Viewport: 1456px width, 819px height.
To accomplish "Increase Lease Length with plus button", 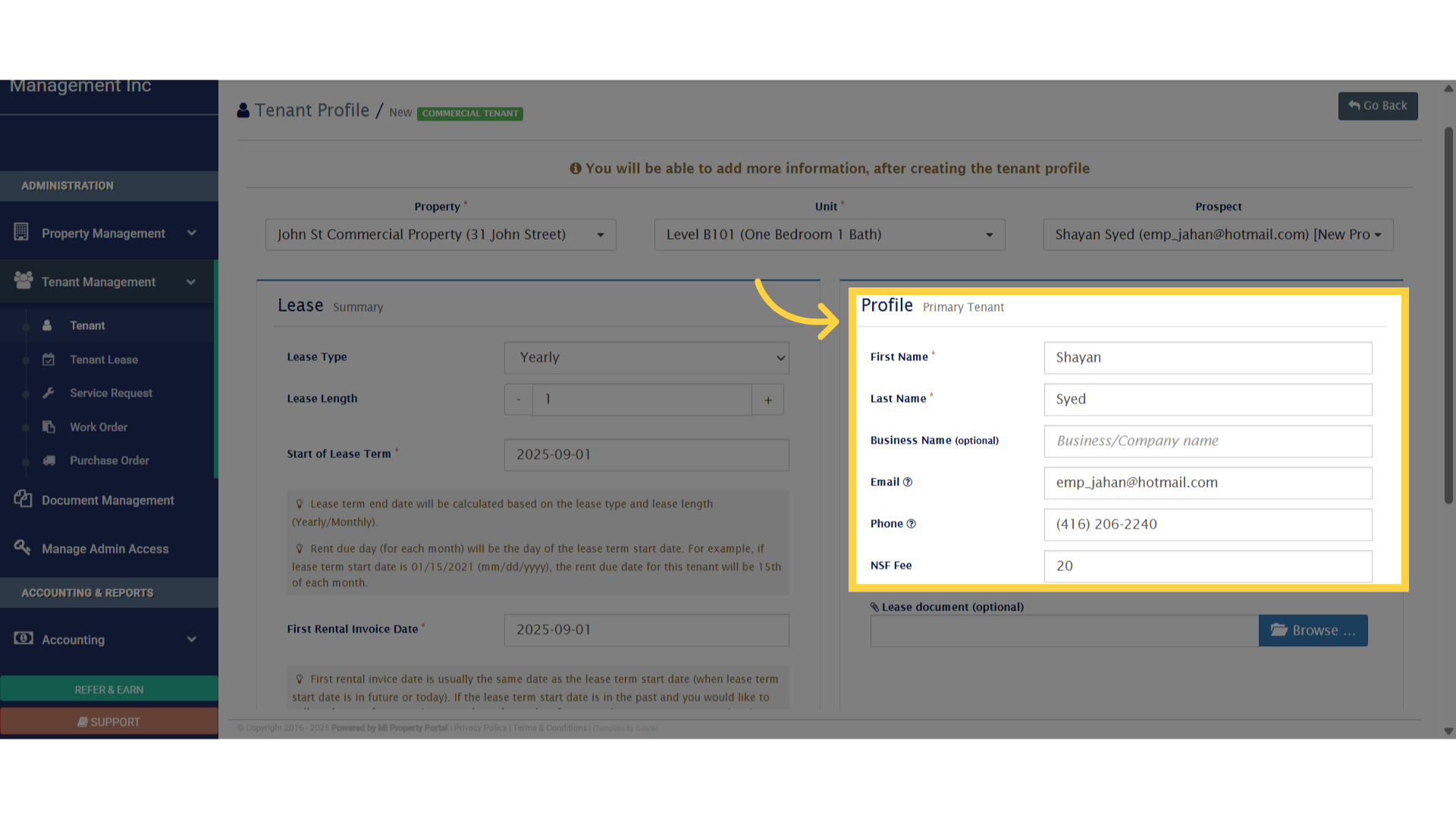I will (767, 399).
